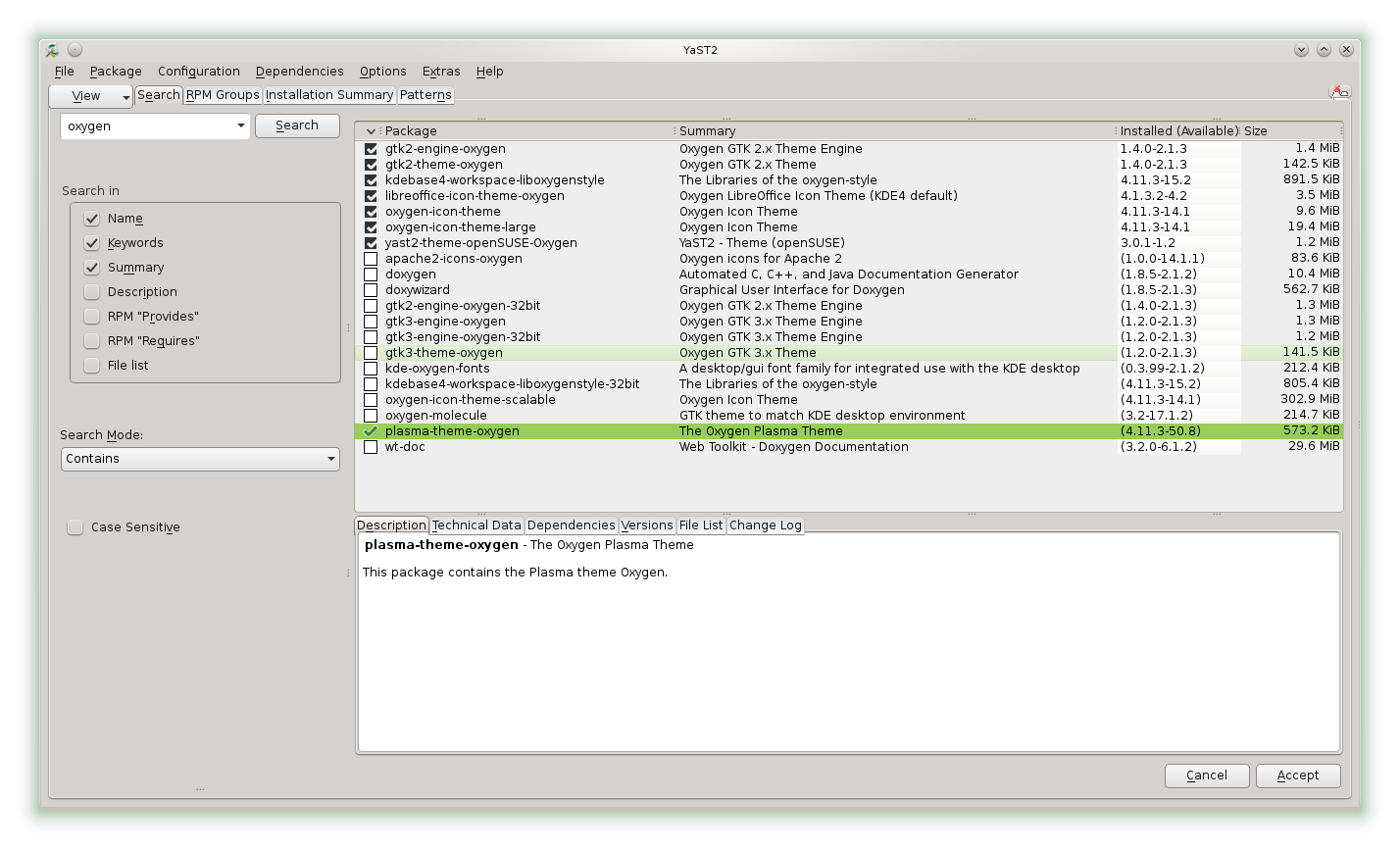The width and height of the screenshot is (1400, 850).
Task: Mark apache2-icons-oxygen status box for install
Action: click(371, 259)
